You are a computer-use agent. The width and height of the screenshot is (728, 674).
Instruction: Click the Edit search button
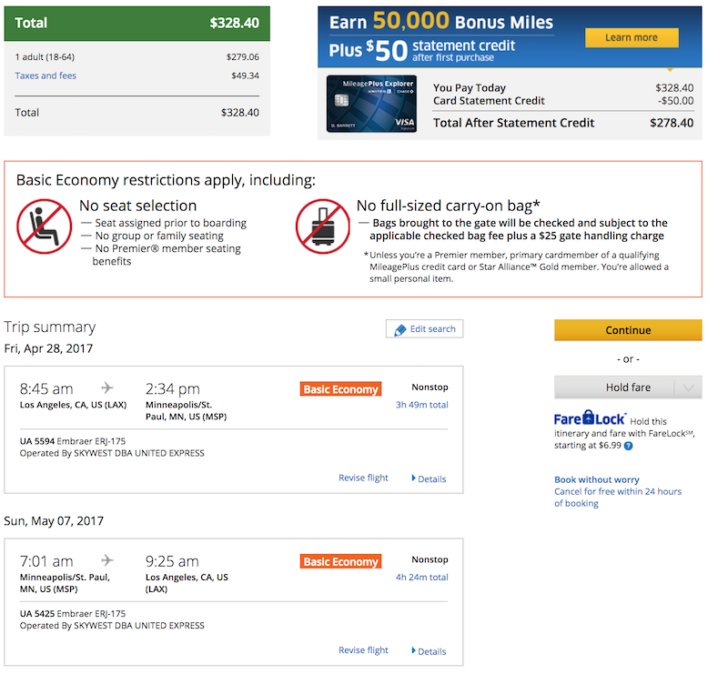(x=424, y=329)
